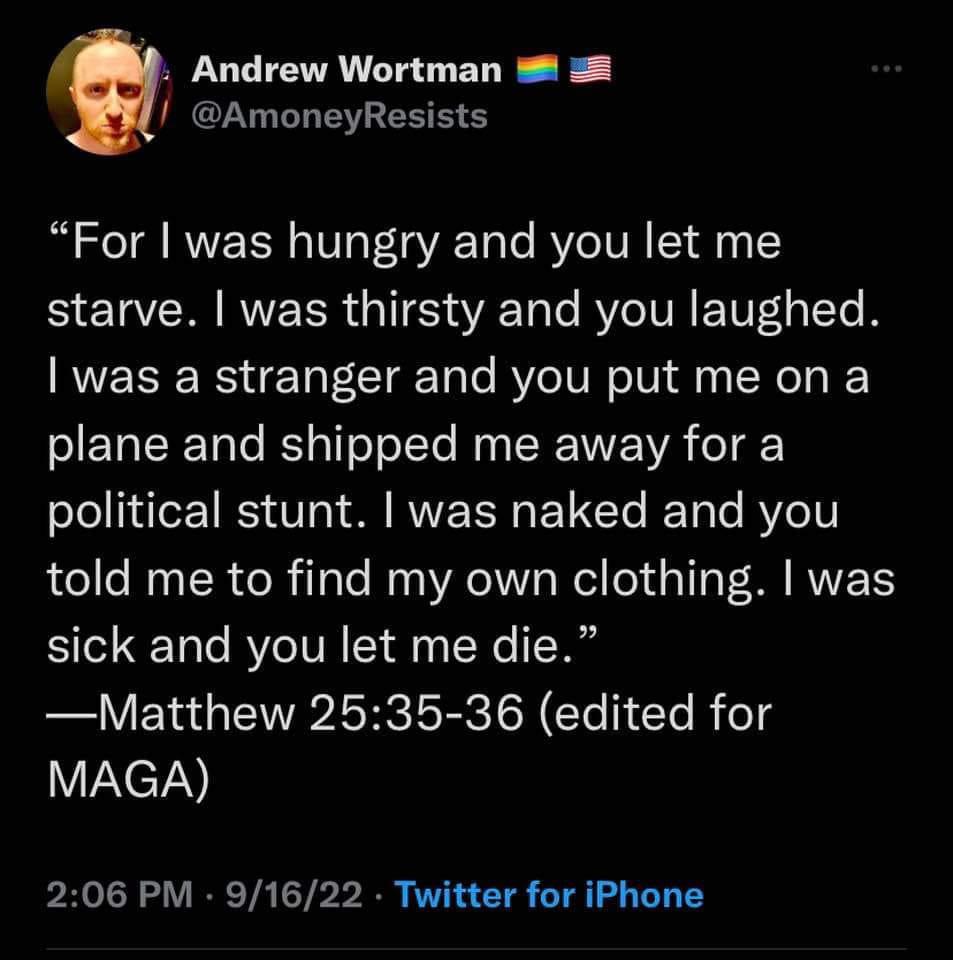Click the word "clothing" in the tweet
The width and height of the screenshot is (953, 960).
664,579
